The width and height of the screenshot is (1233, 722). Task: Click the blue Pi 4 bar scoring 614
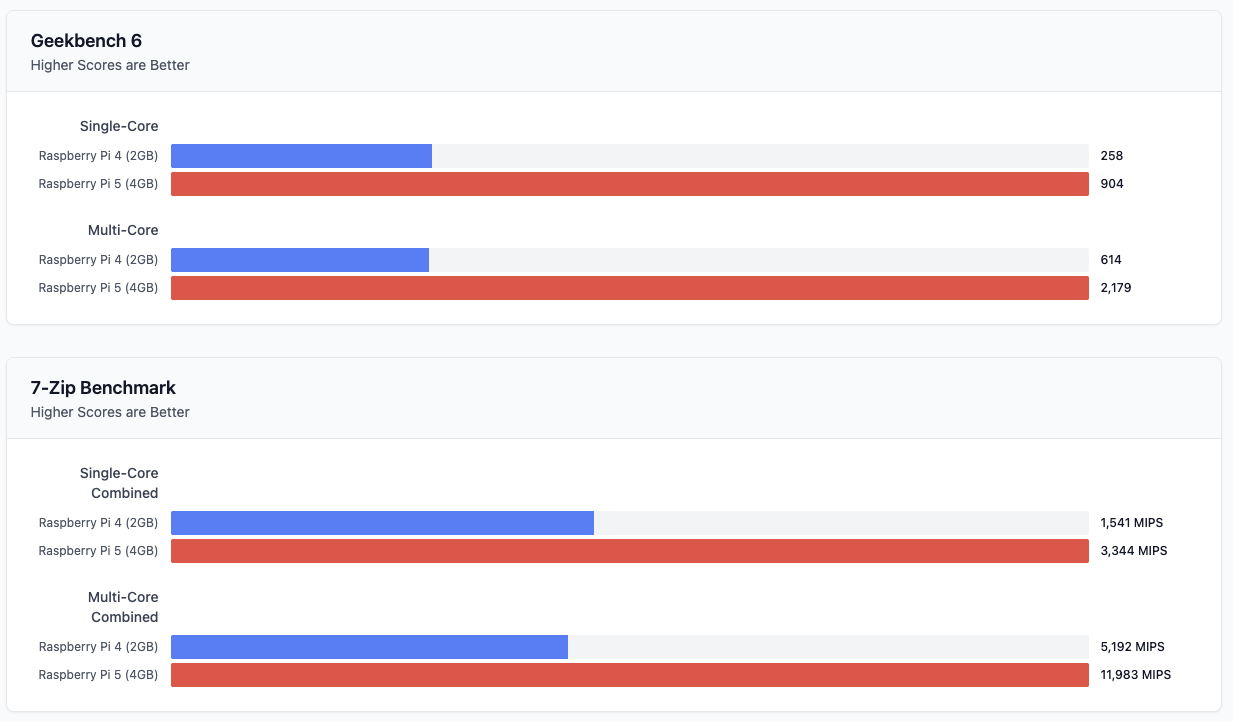click(300, 260)
